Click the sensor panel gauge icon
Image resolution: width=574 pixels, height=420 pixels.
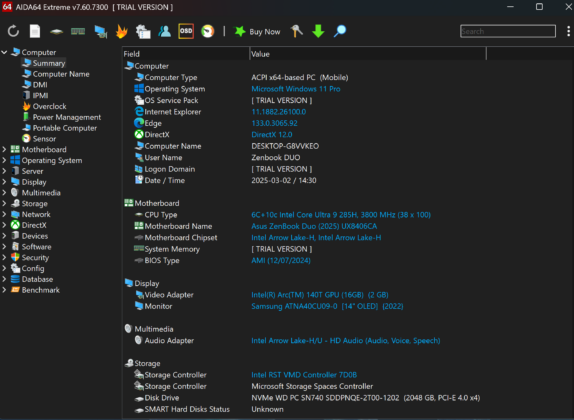tap(208, 31)
